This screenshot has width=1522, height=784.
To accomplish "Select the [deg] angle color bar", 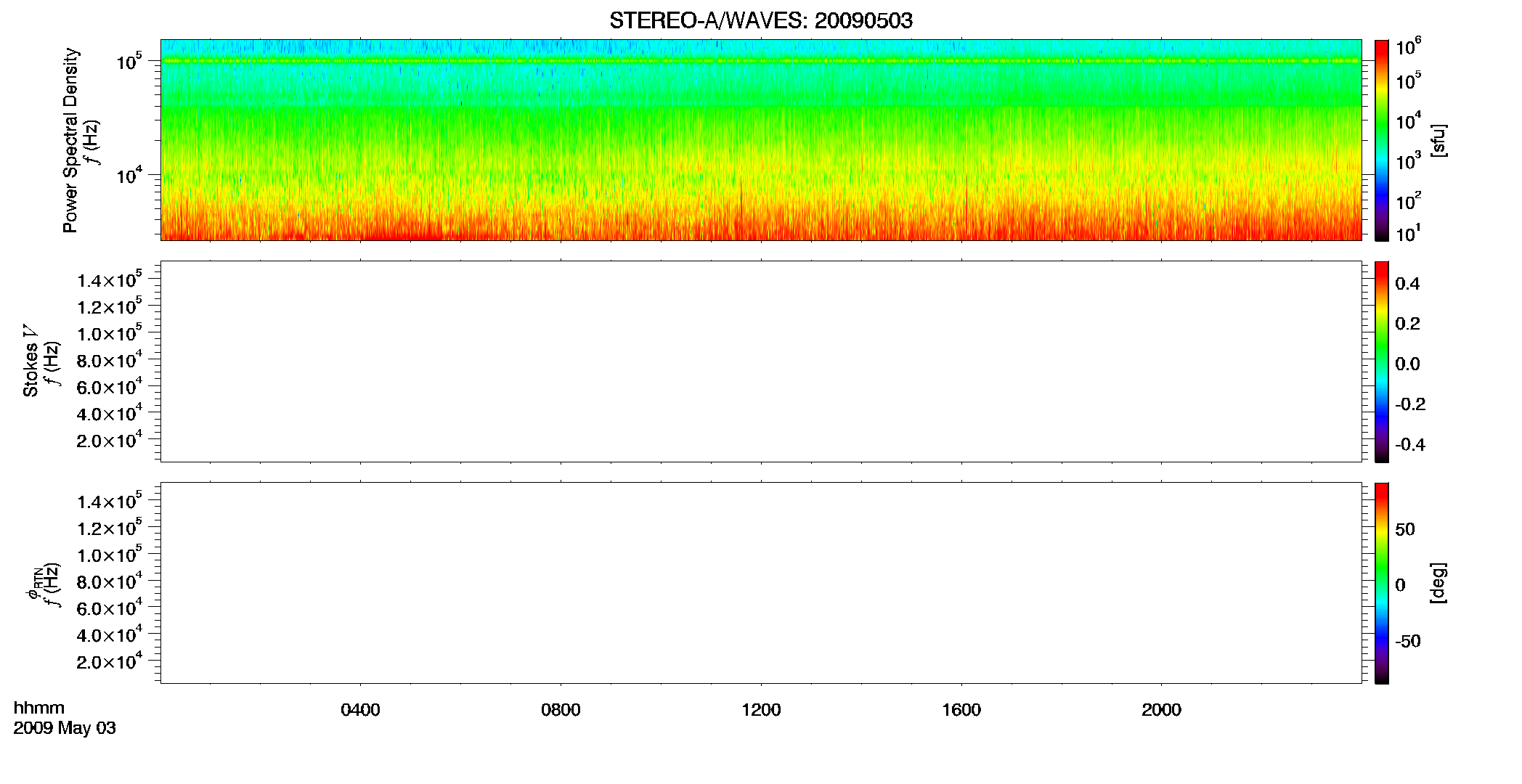I will click(x=1381, y=583).
